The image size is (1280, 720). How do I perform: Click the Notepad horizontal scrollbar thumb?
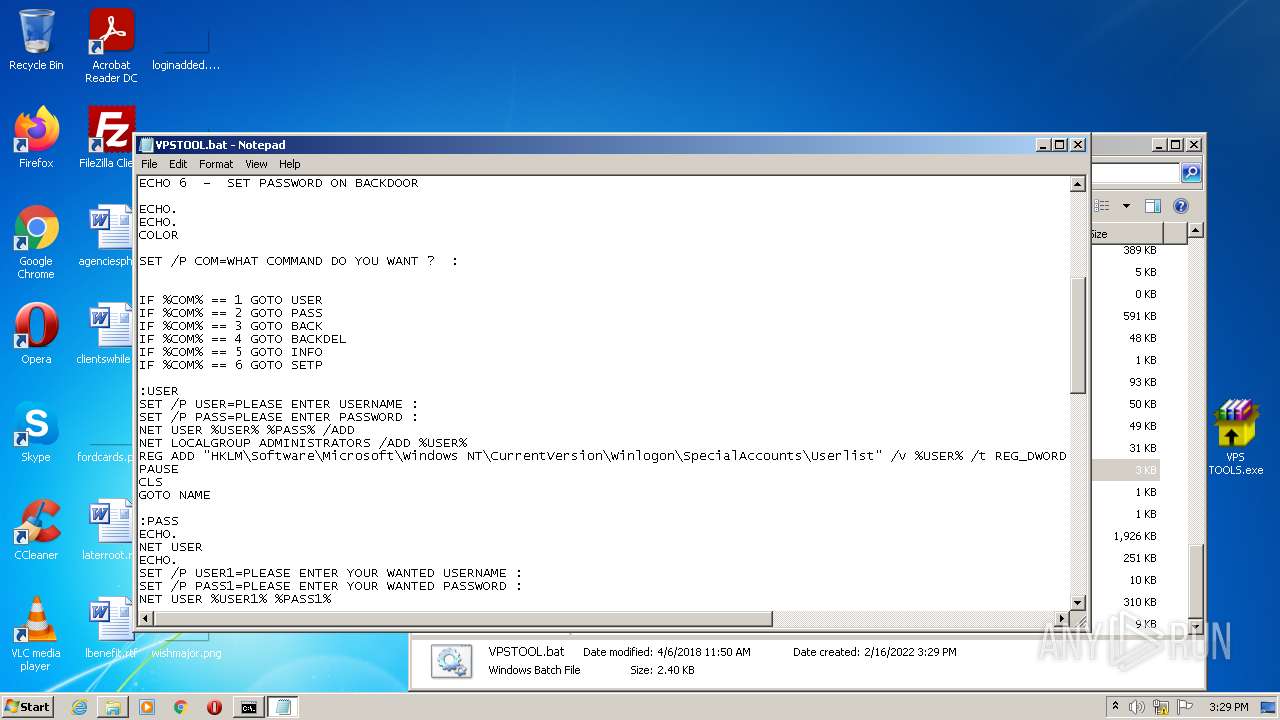[x=463, y=619]
